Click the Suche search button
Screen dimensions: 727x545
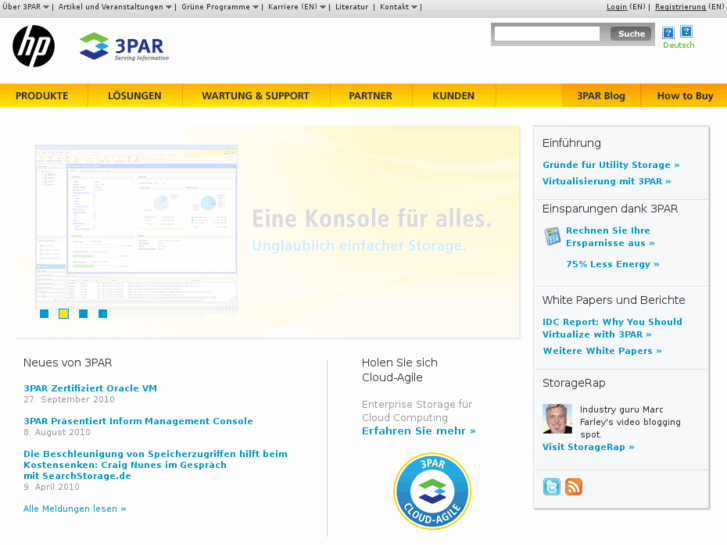click(631, 33)
